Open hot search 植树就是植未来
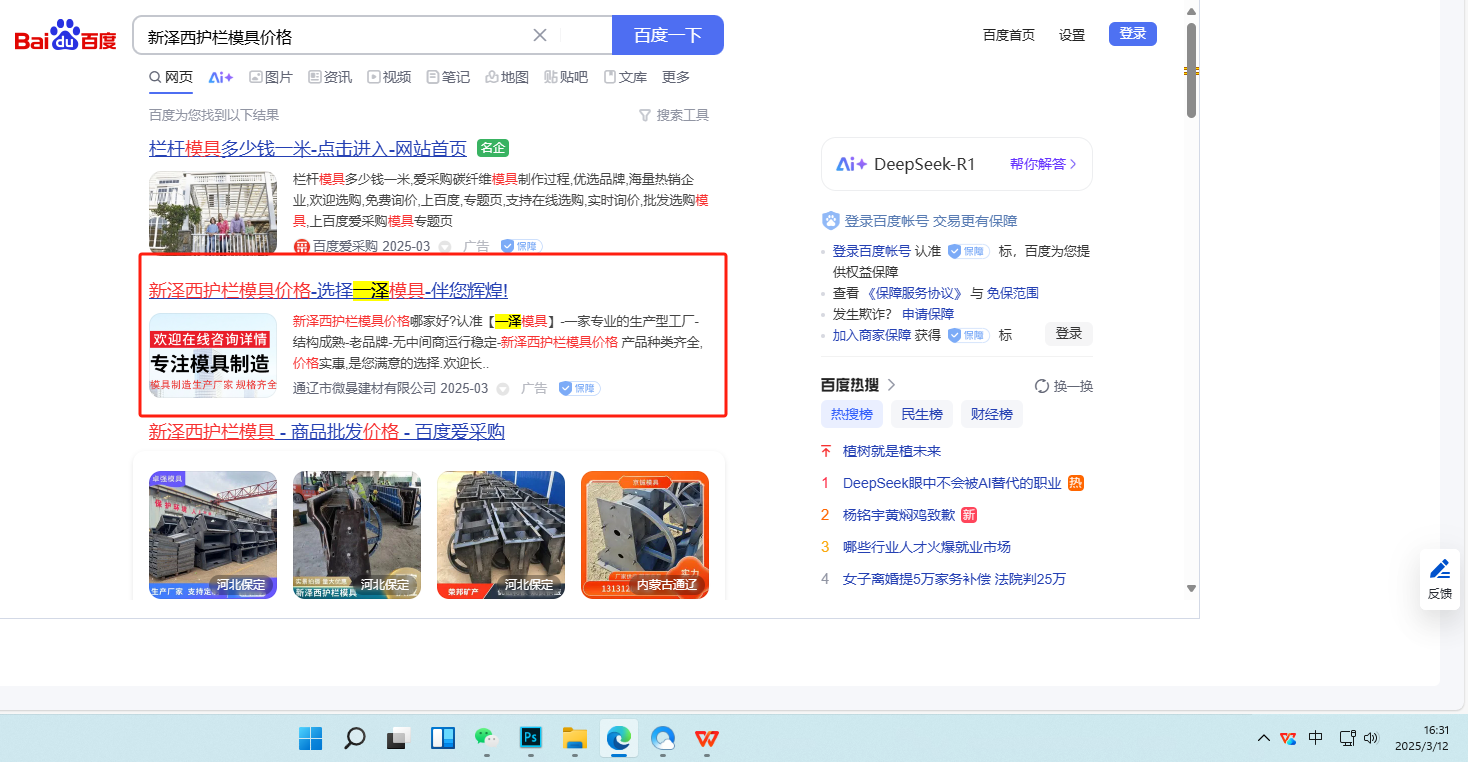This screenshot has height=762, width=1468. pyautogui.click(x=892, y=451)
